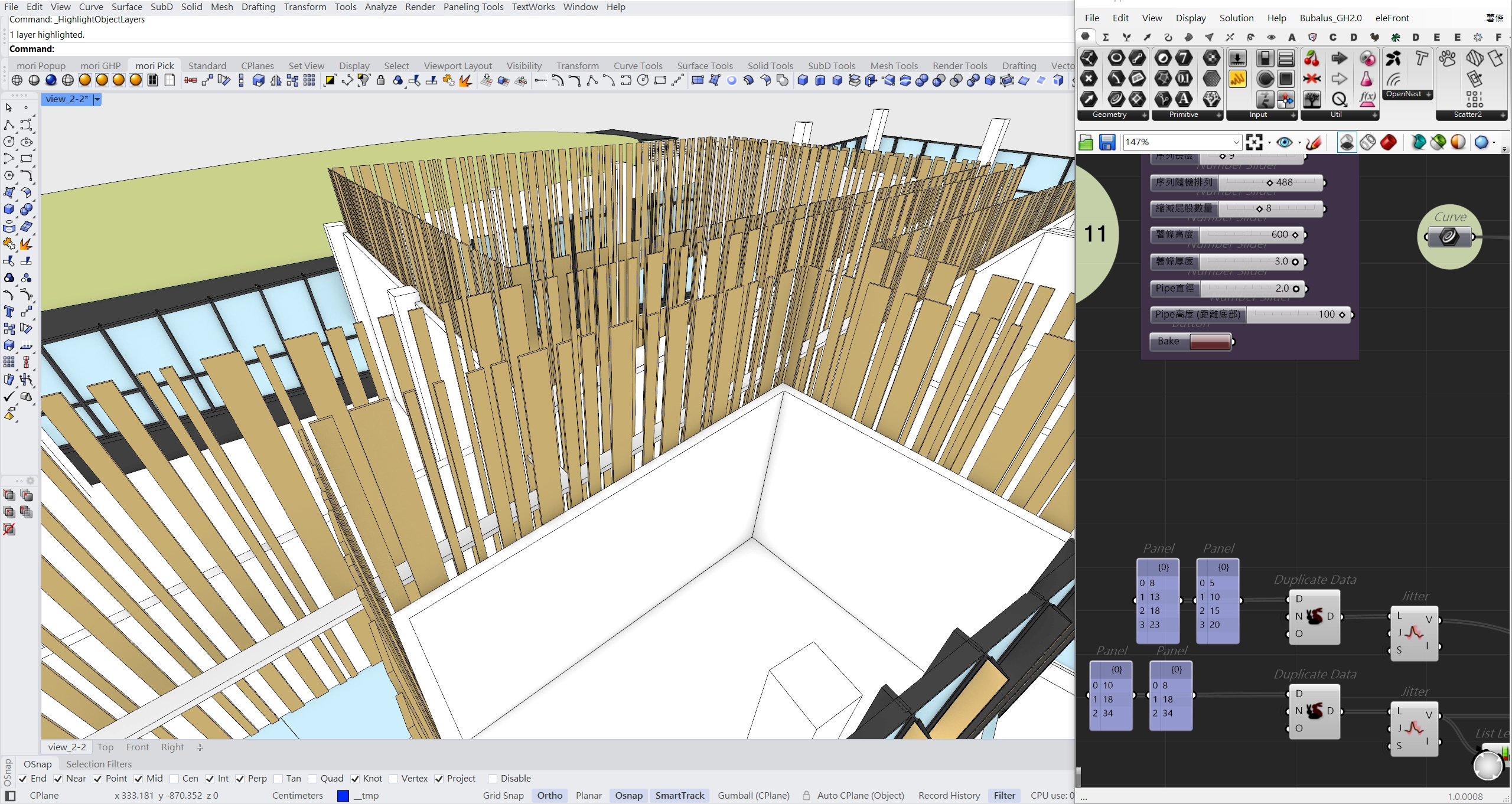Click the paw print icon in Scatter2 panel
1512x804 pixels.
click(x=1448, y=58)
